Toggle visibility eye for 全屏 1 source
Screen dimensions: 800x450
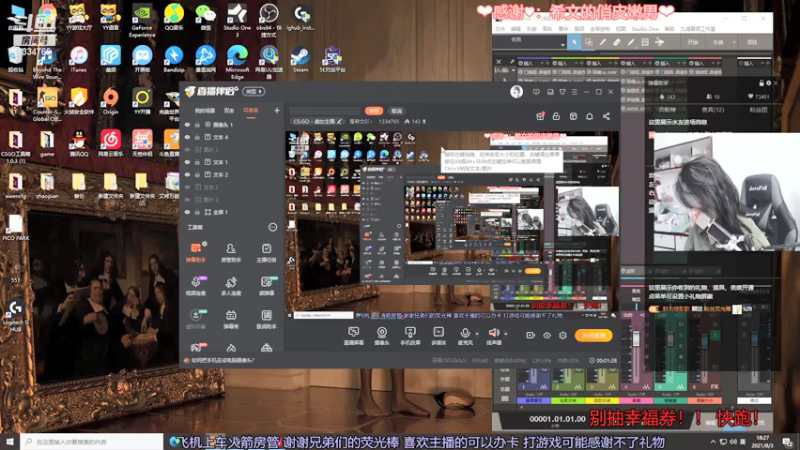[x=187, y=212]
